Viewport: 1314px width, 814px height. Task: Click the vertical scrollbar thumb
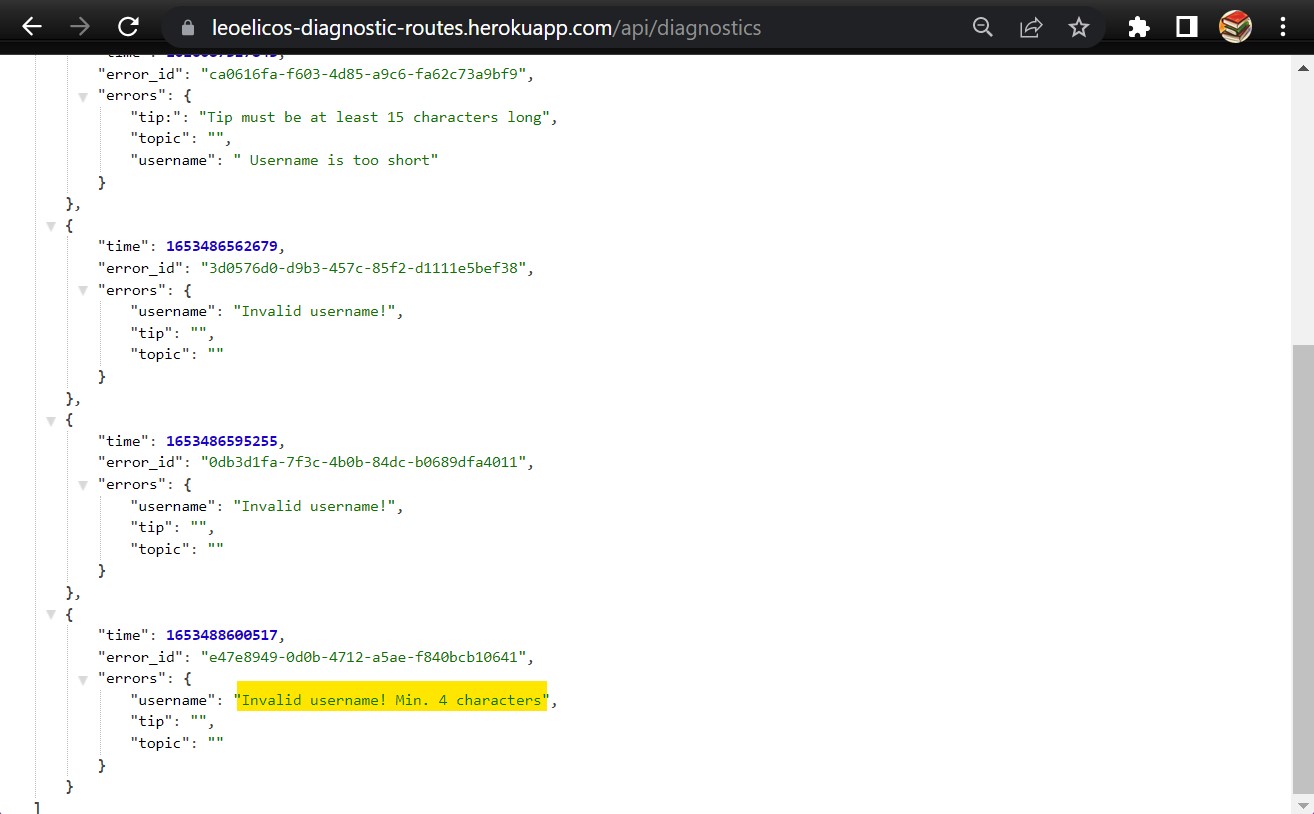[1303, 570]
